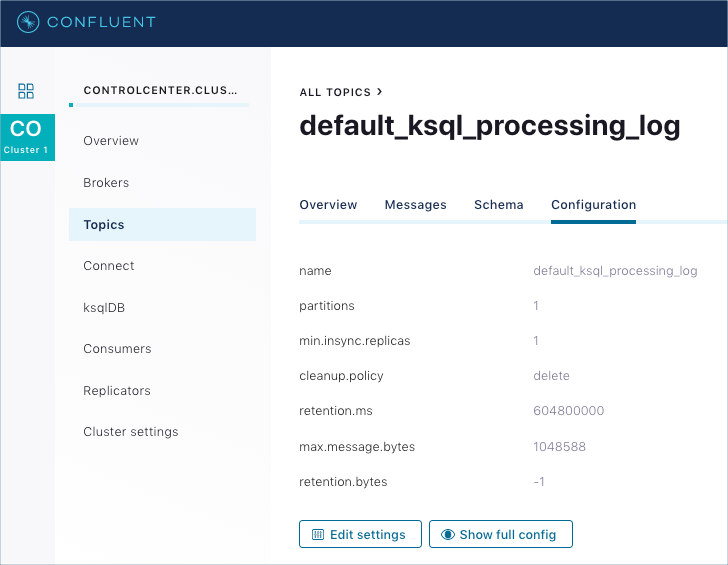Navigate to ksqlDB in the sidebar
This screenshot has width=728, height=565.
(x=104, y=308)
